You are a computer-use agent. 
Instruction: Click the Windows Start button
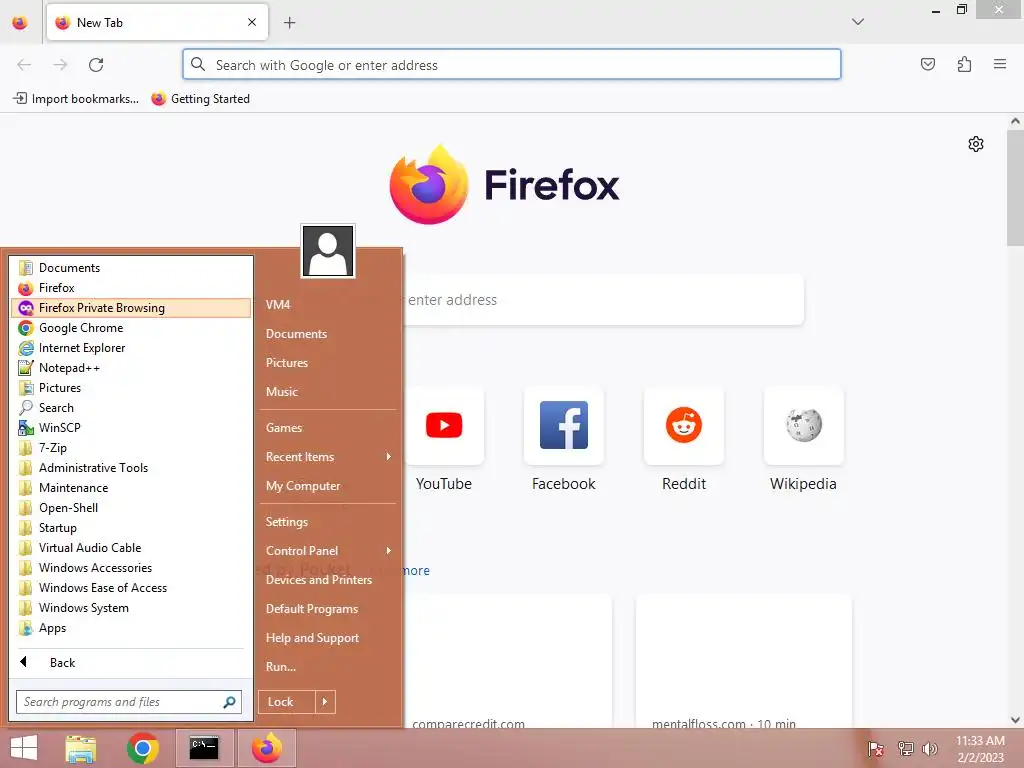click(24, 748)
